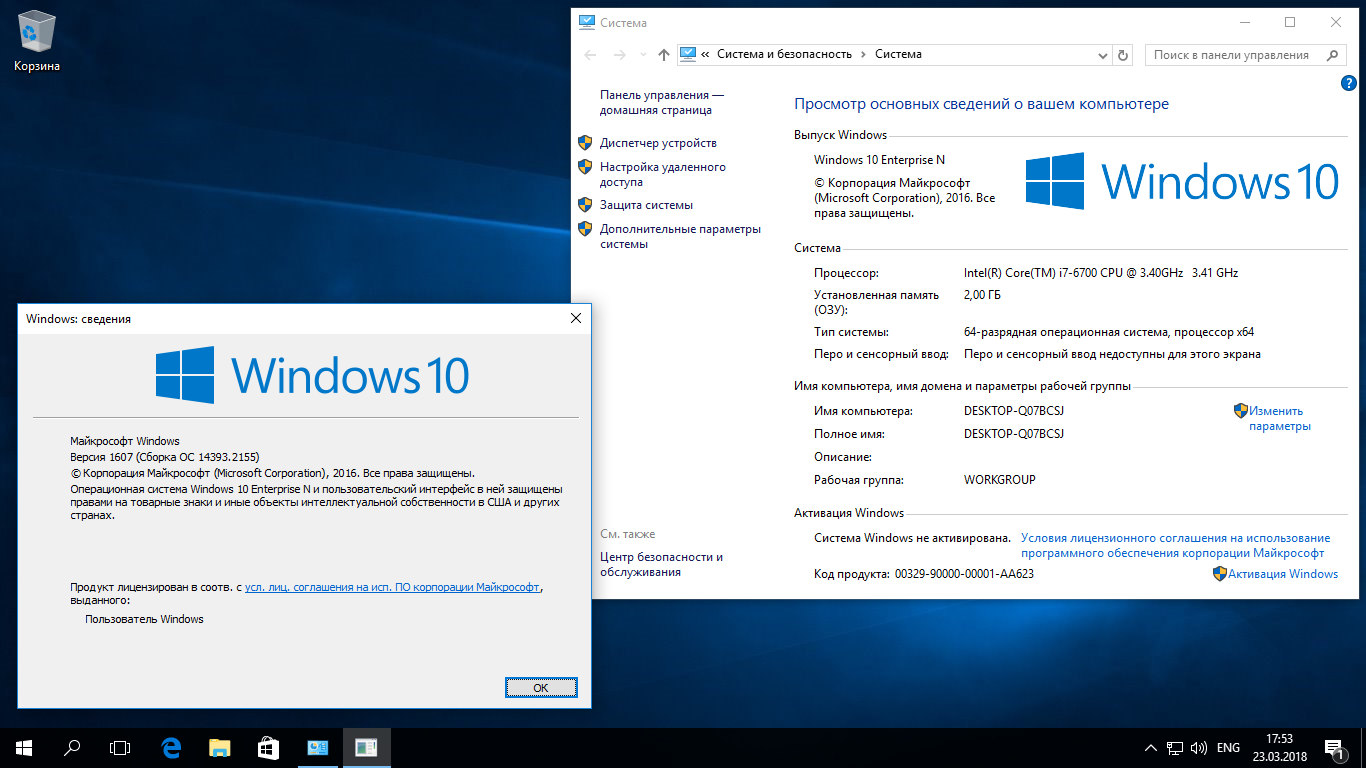Click the control panel search field
This screenshot has height=768, width=1366.
1235,55
